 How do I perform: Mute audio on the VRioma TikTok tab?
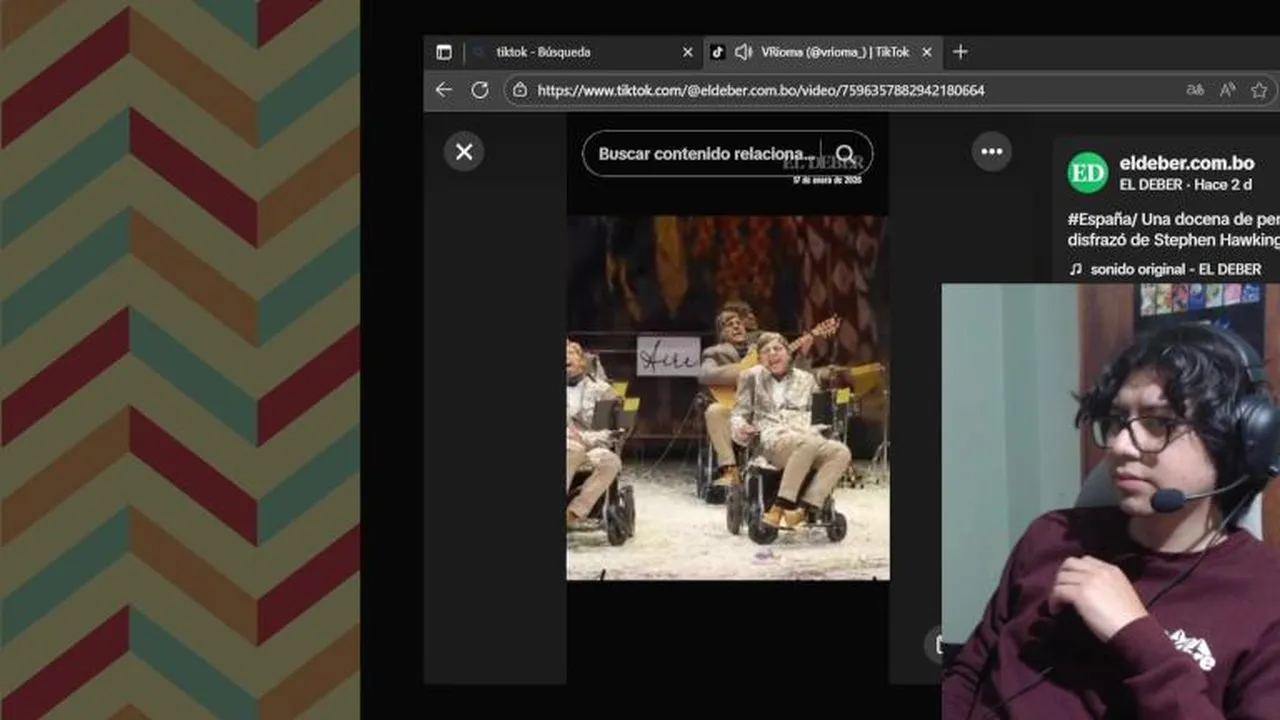(743, 52)
